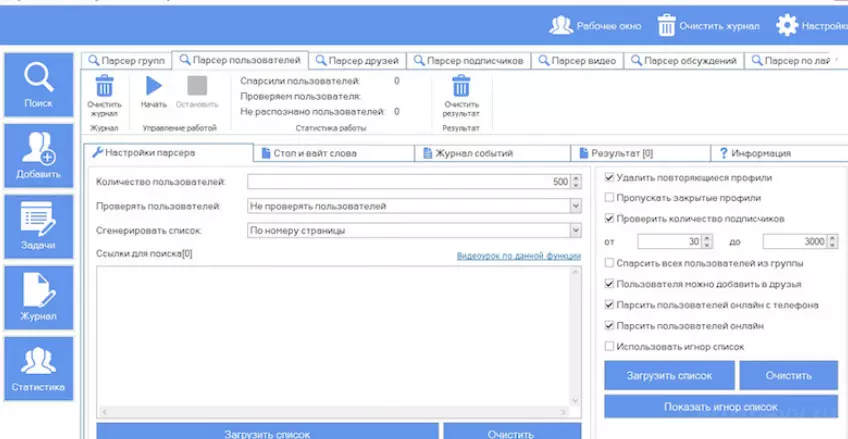This screenshot has height=439, width=848.
Task: Open the Журнал sidebar icon
Action: click(x=38, y=297)
